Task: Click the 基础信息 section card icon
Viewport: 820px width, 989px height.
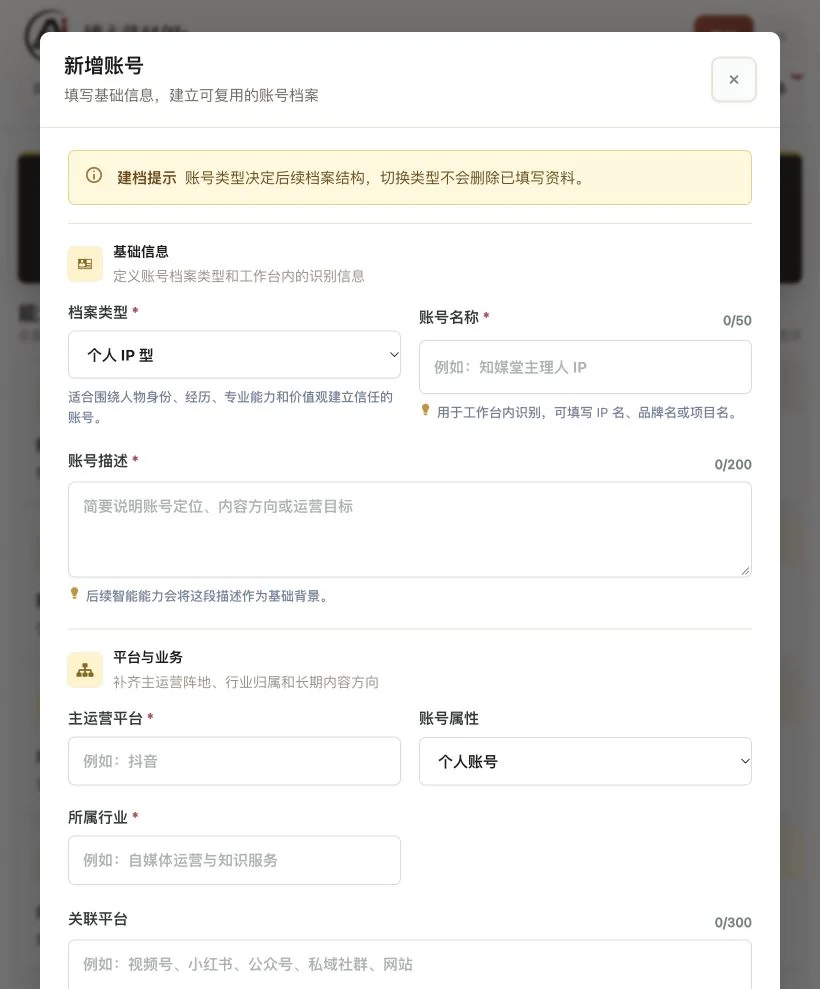Action: pyautogui.click(x=85, y=264)
